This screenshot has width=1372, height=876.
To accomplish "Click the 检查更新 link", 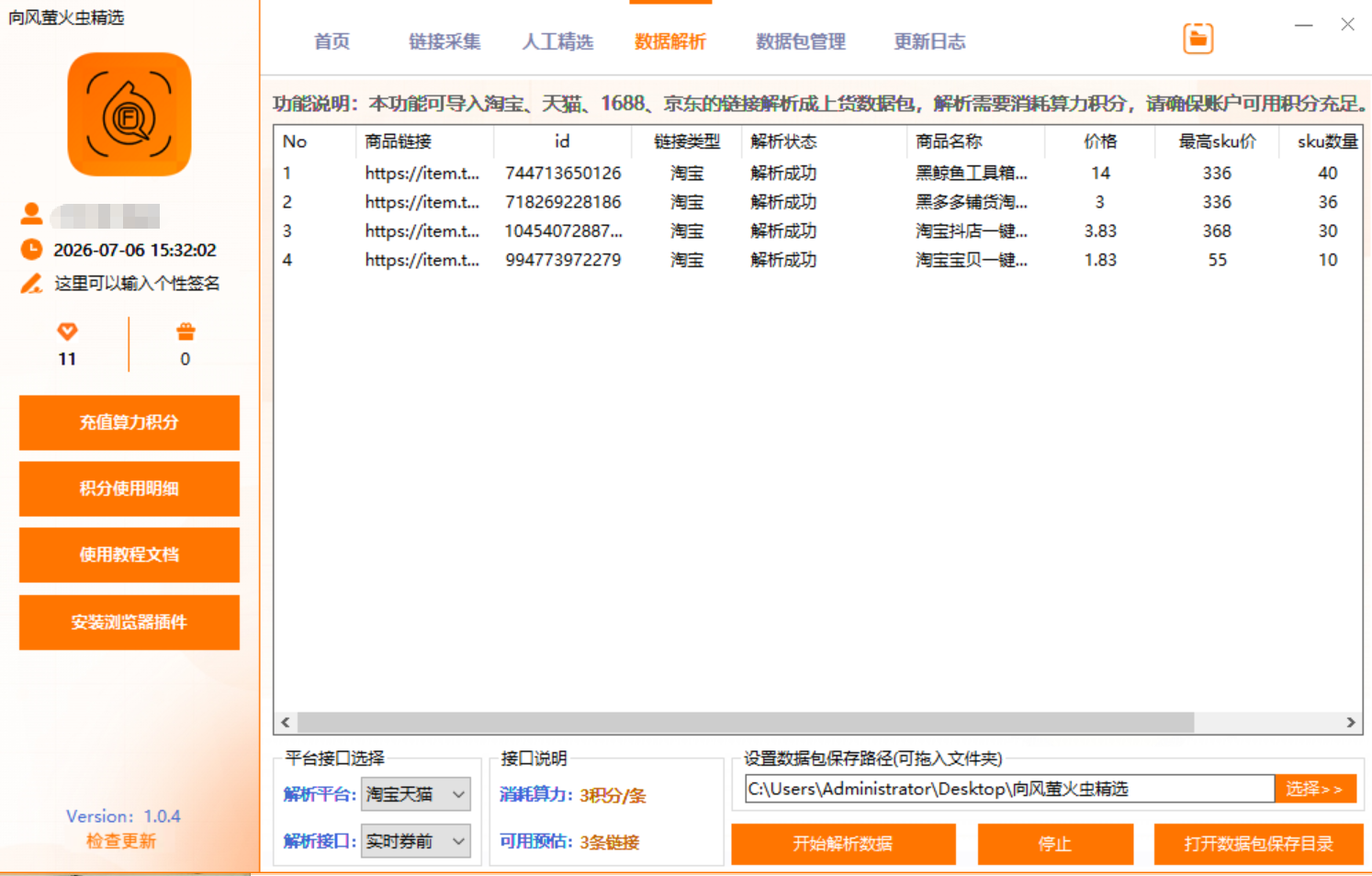I will click(x=121, y=841).
